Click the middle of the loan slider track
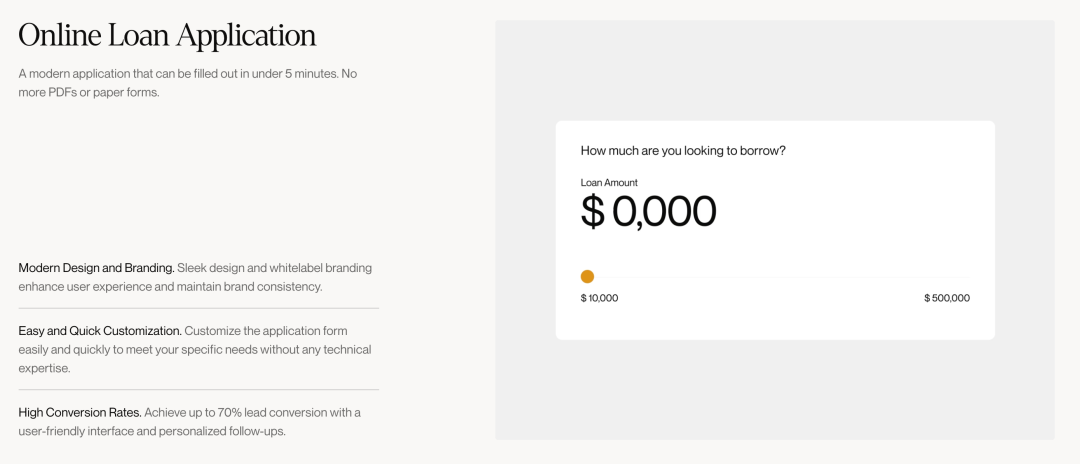The width and height of the screenshot is (1080, 464). pos(776,277)
